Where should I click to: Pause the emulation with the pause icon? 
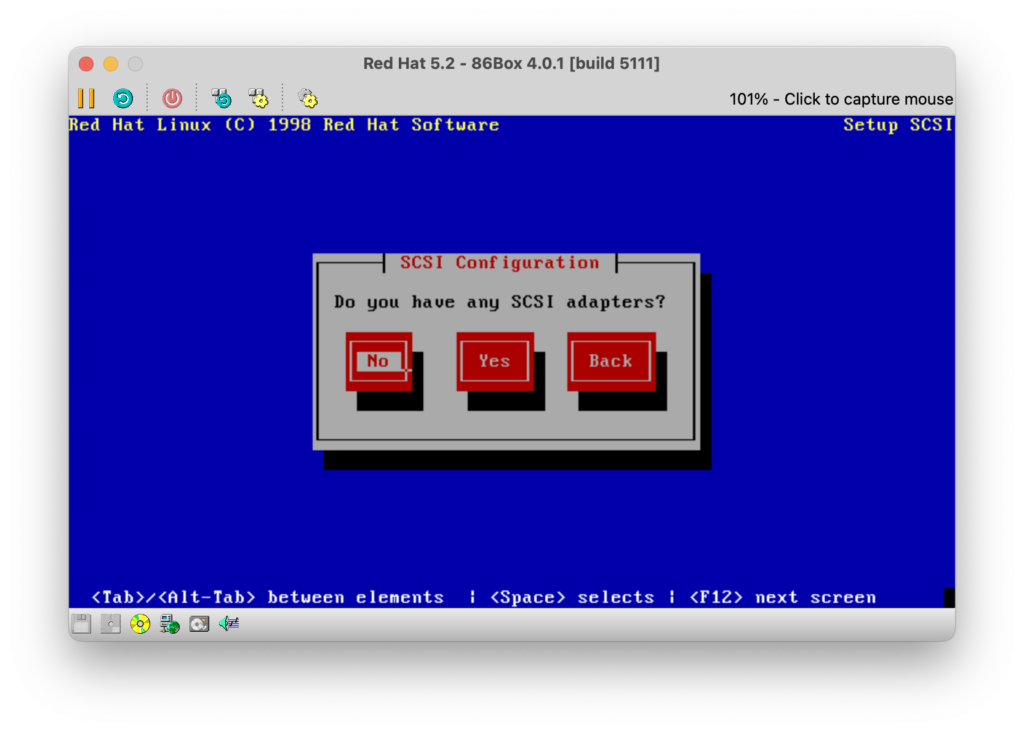coord(86,99)
